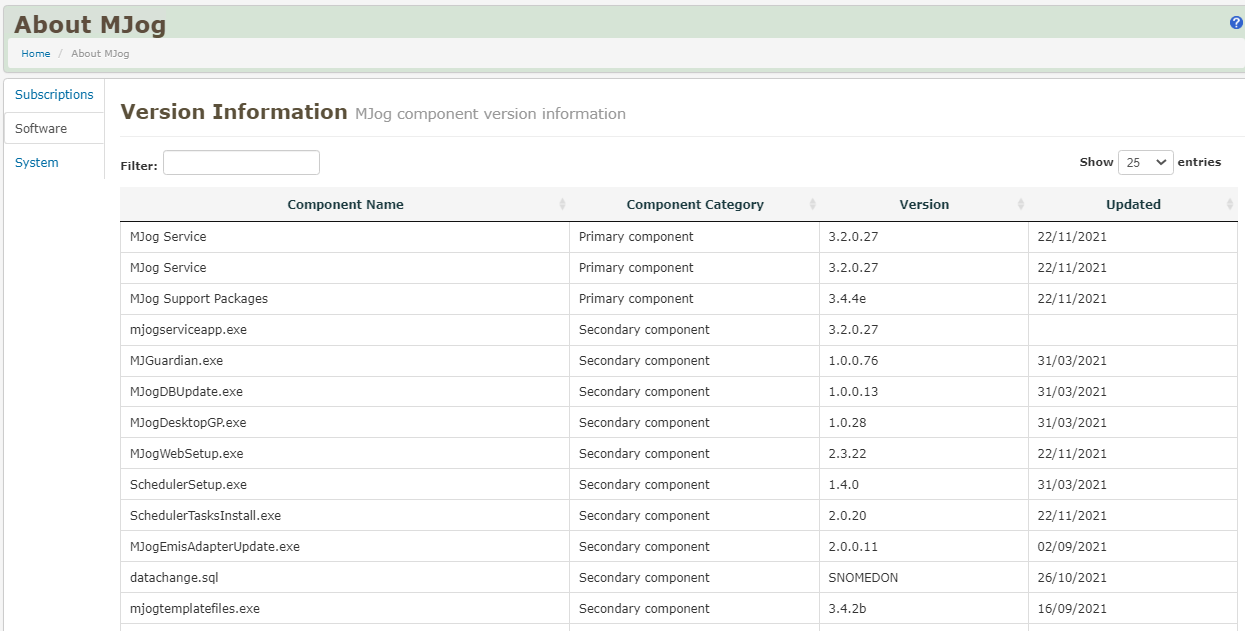Sort table by Updated header text

(1132, 205)
